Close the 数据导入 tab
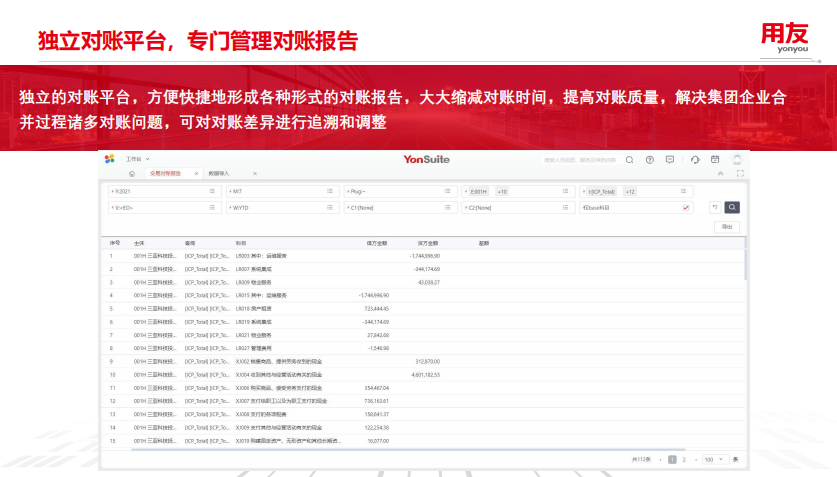The width and height of the screenshot is (837, 477). click(255, 173)
